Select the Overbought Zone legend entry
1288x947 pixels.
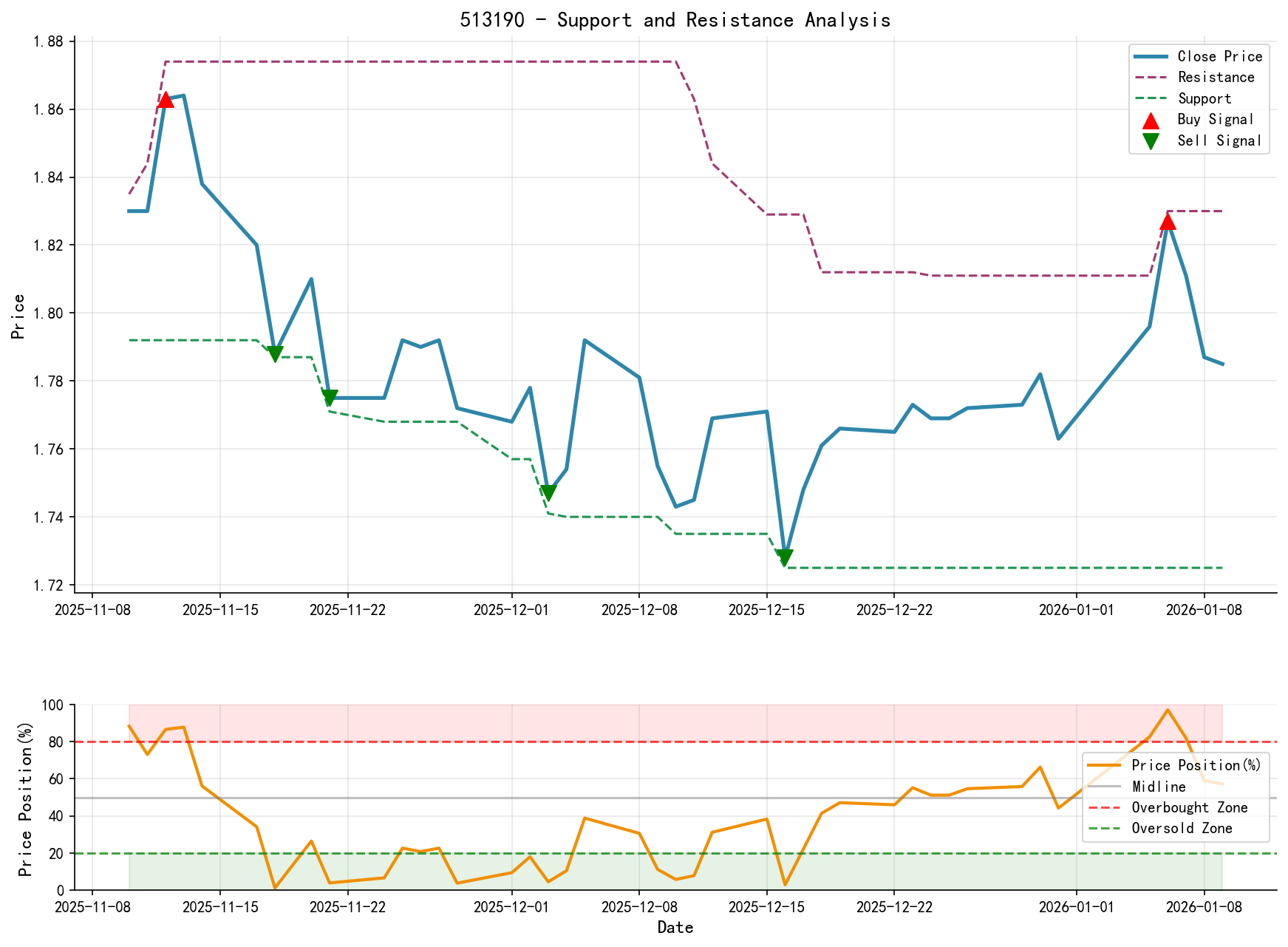(x=1186, y=807)
